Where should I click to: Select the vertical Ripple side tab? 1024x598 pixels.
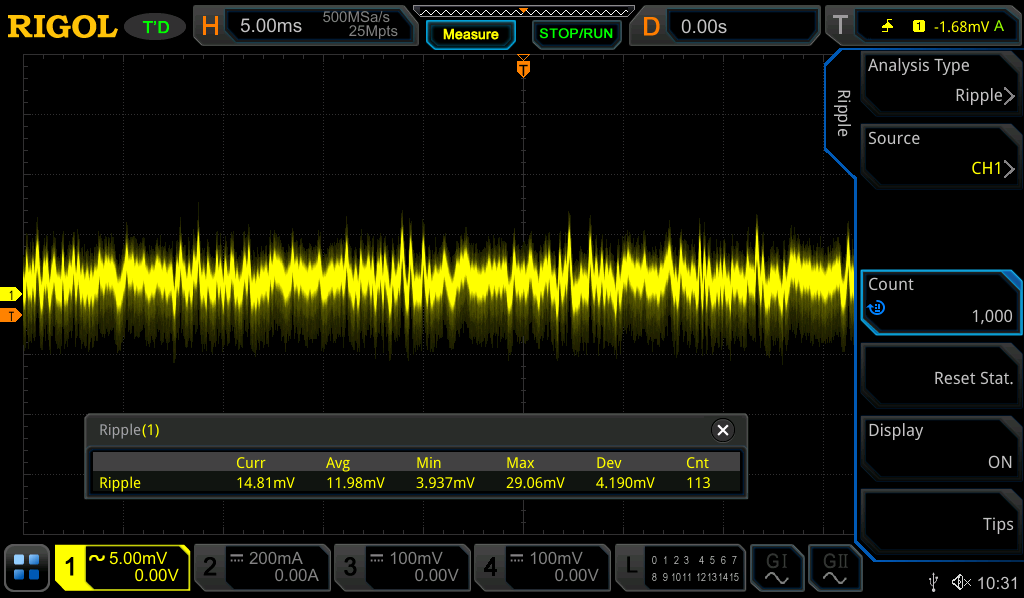[x=842, y=113]
